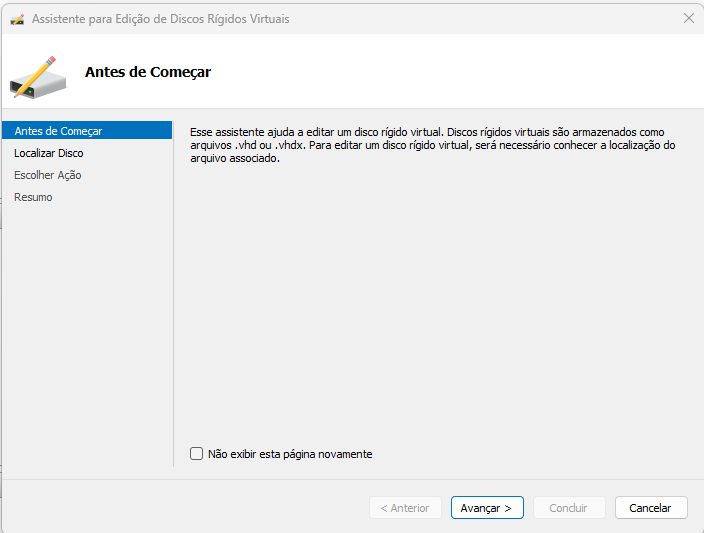Click the window title text in title bar
This screenshot has height=533, width=704.
tap(161, 19)
